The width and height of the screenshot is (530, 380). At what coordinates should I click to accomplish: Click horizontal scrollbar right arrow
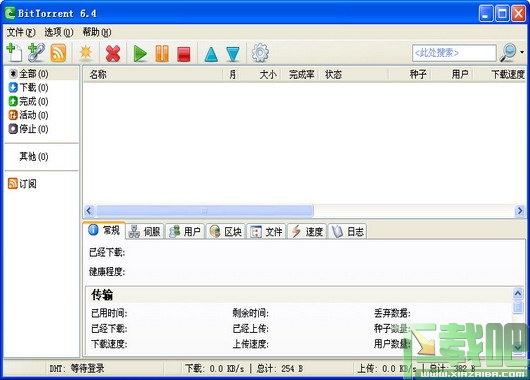520,211
